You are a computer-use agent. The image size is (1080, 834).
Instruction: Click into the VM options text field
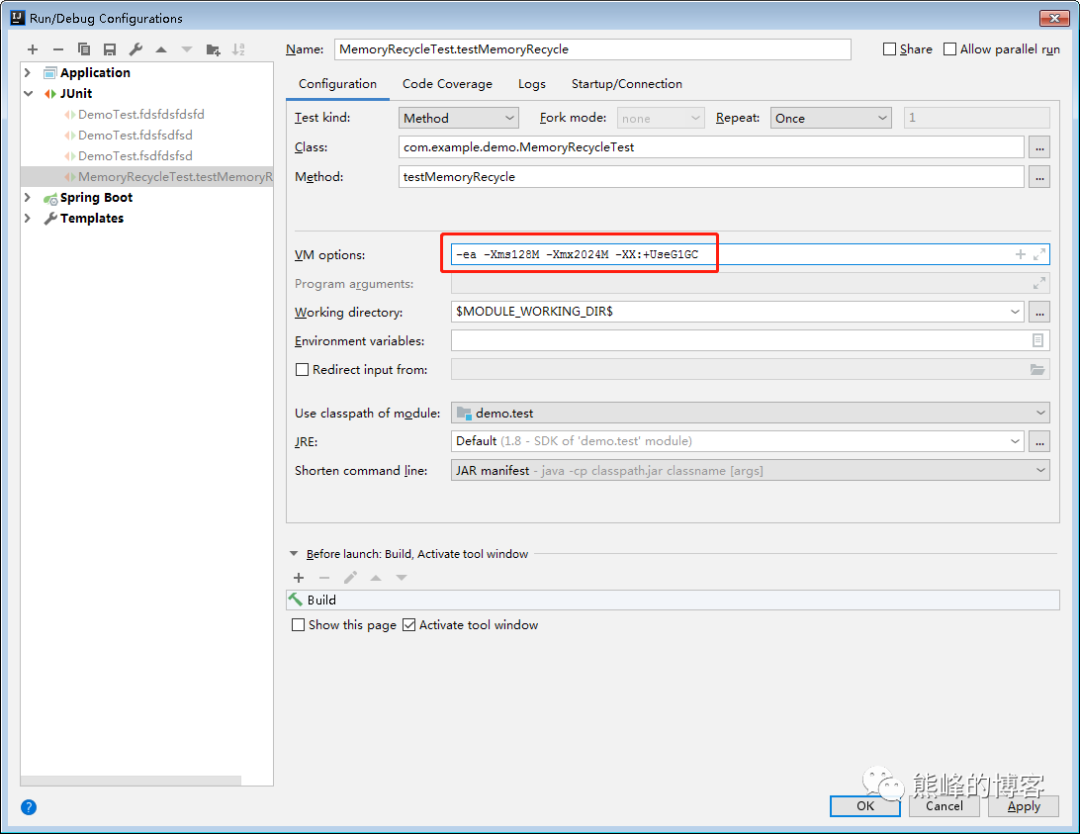click(x=730, y=254)
